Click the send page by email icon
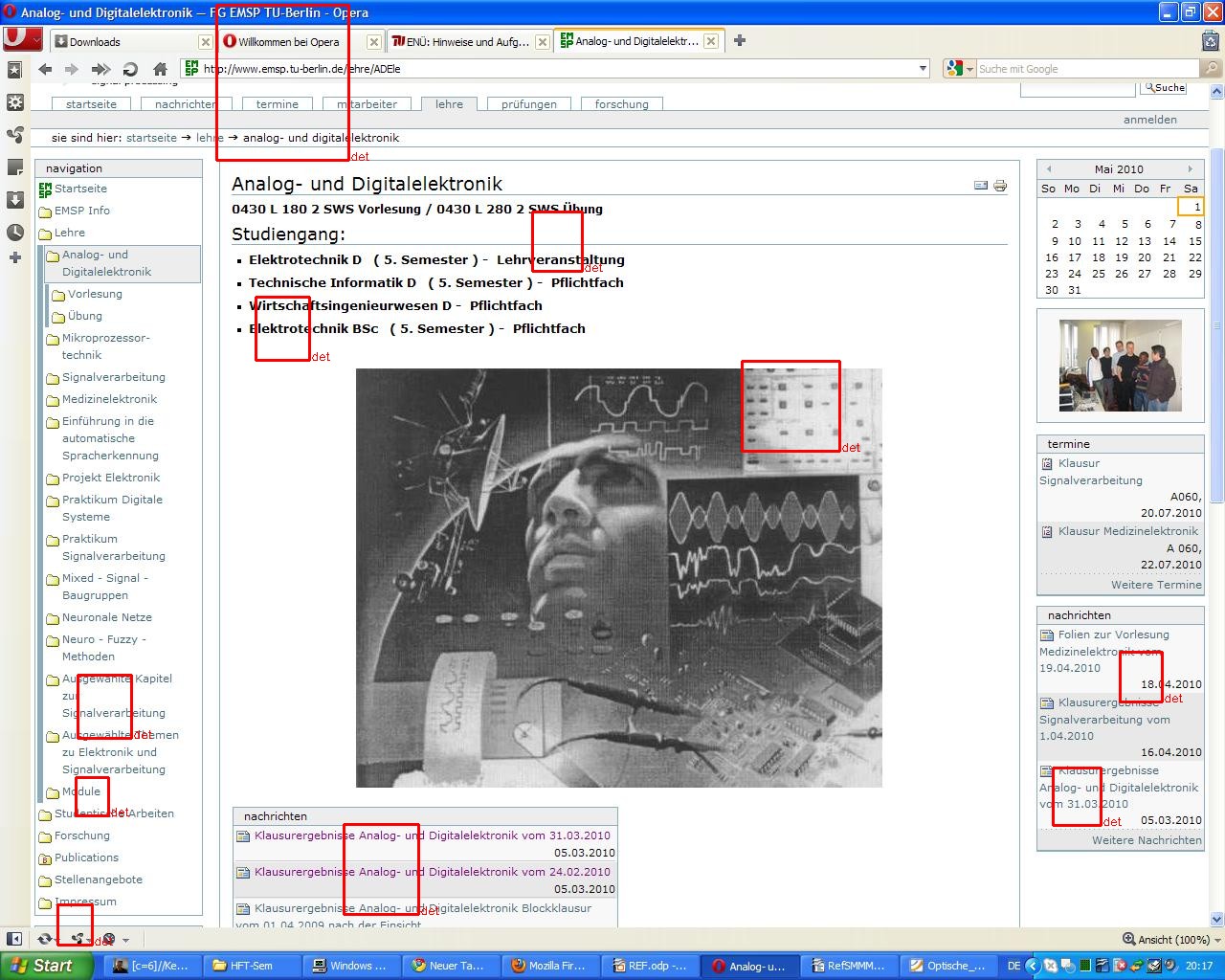This screenshot has height=980, width=1225. coord(981,186)
